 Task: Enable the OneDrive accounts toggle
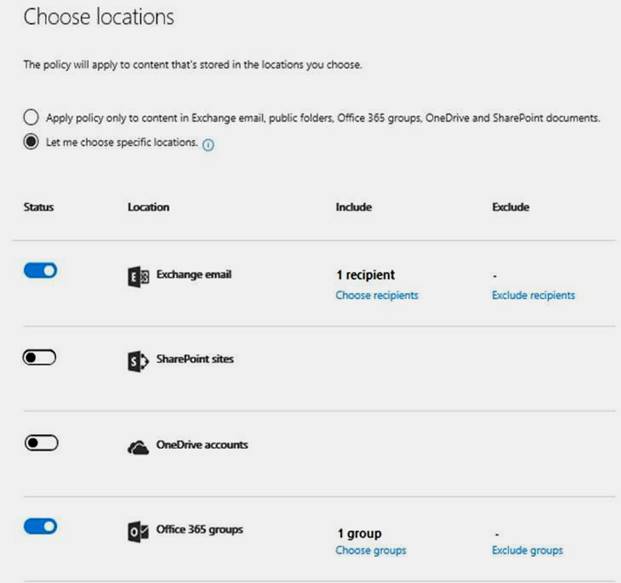coord(40,442)
